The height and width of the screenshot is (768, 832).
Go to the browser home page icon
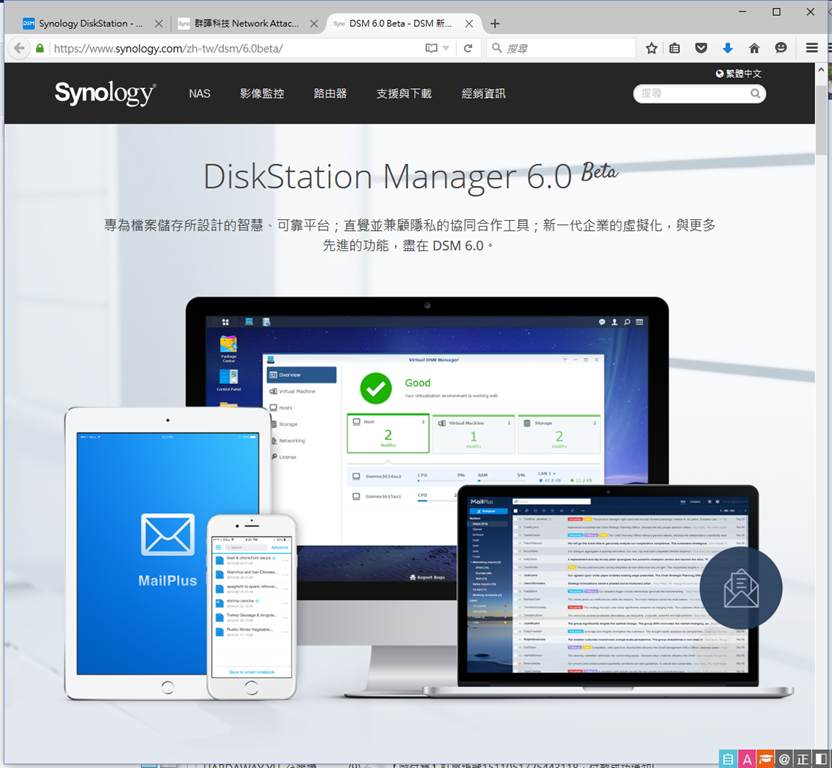coord(754,48)
